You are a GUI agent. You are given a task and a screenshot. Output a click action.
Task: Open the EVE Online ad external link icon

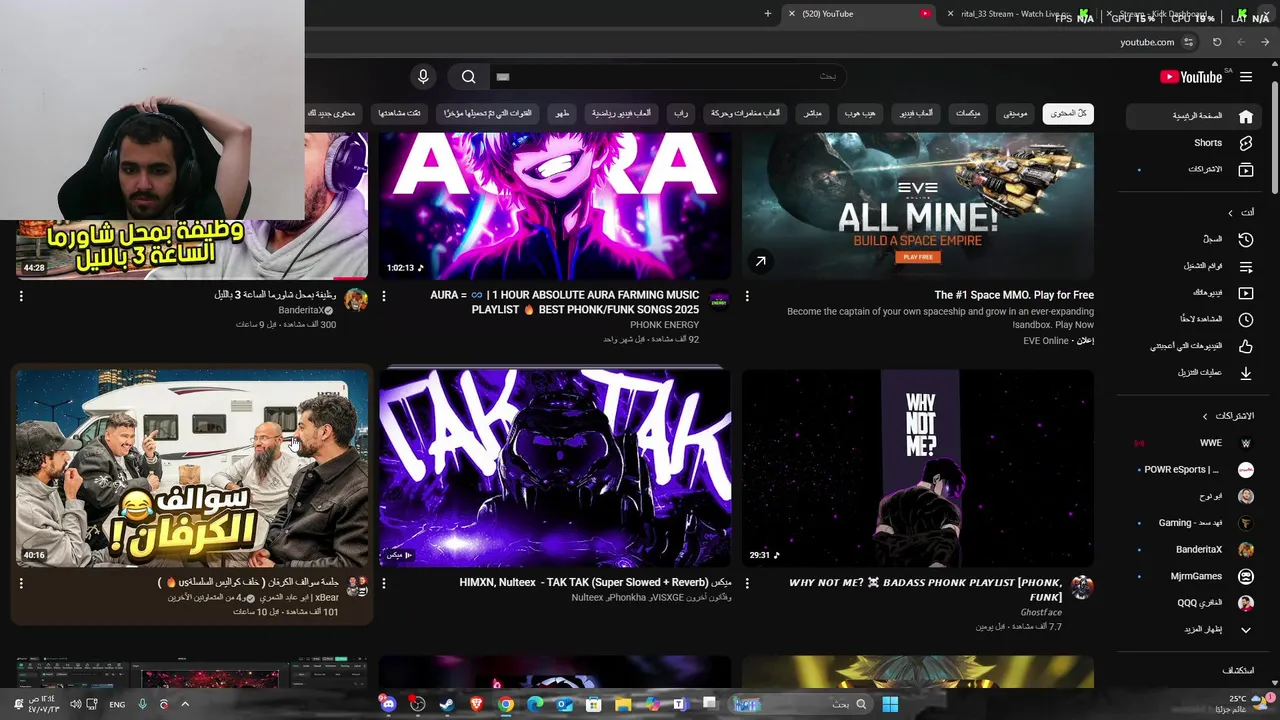(760, 262)
